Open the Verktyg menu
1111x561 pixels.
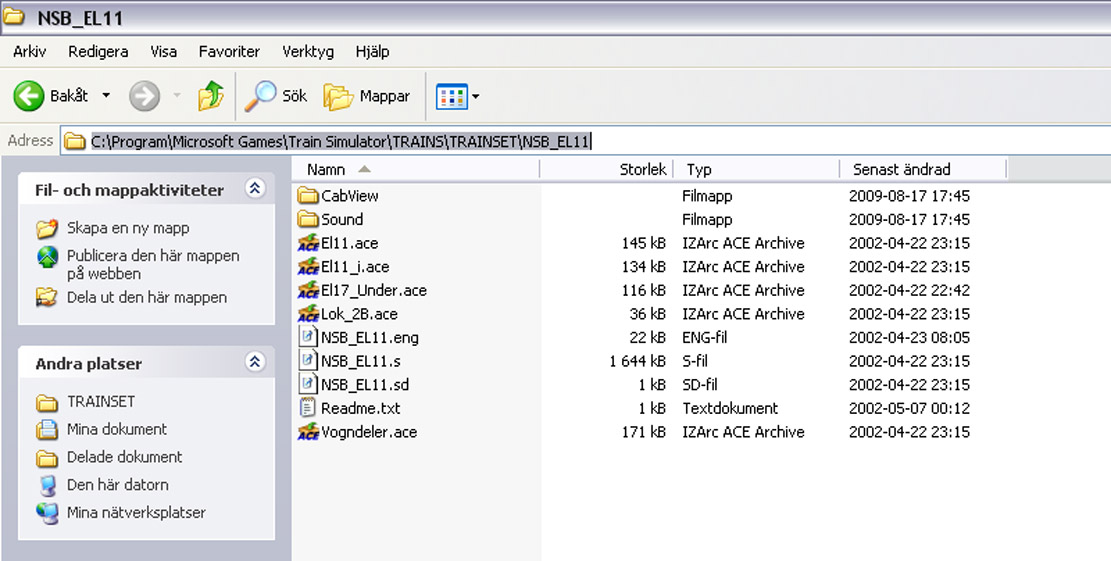308,52
